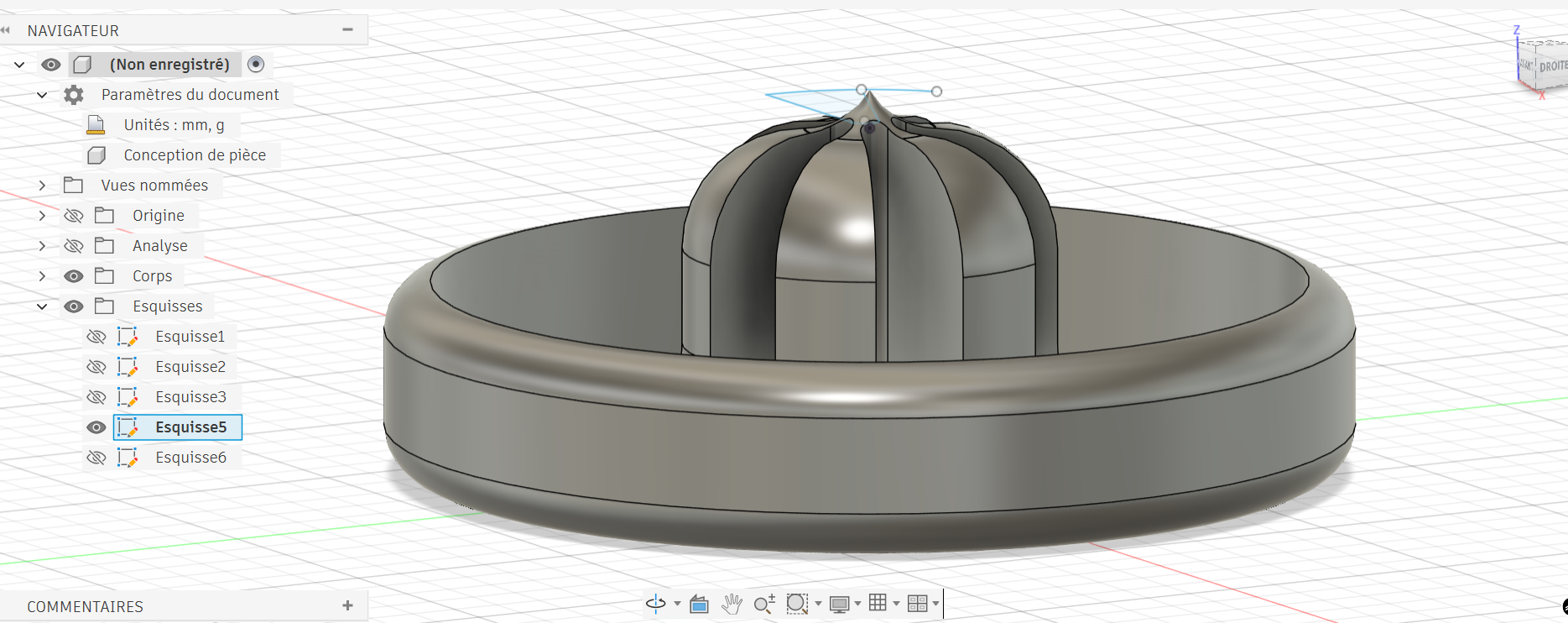The image size is (1568, 623).
Task: Activate the Pan hand tool
Action: (x=732, y=604)
